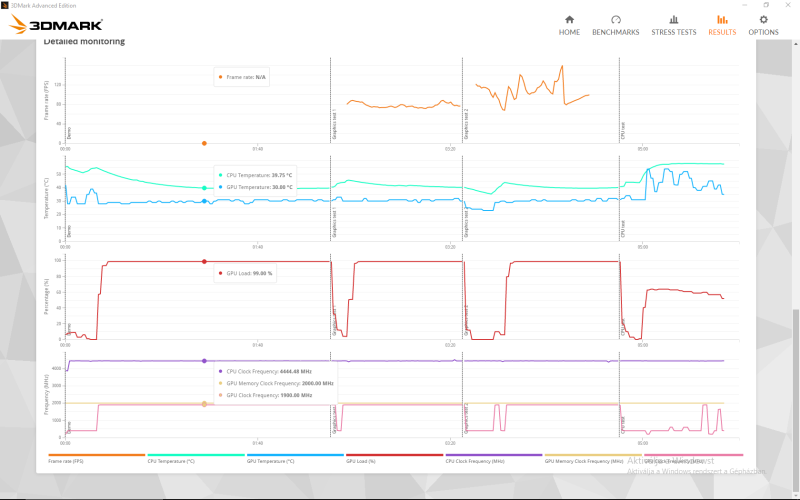Click the 05:00 time label under frequency chart

pos(643,443)
